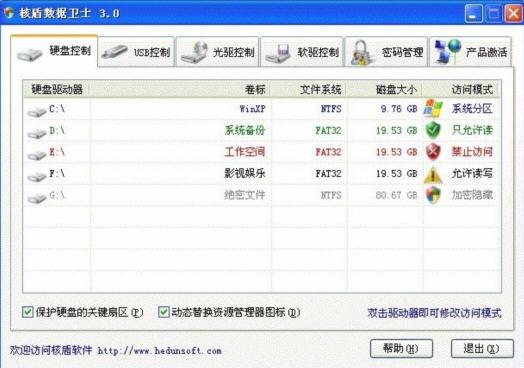Viewport: 524px width, 368px height.
Task: Sort by the 卷标 column header
Action: [181, 89]
